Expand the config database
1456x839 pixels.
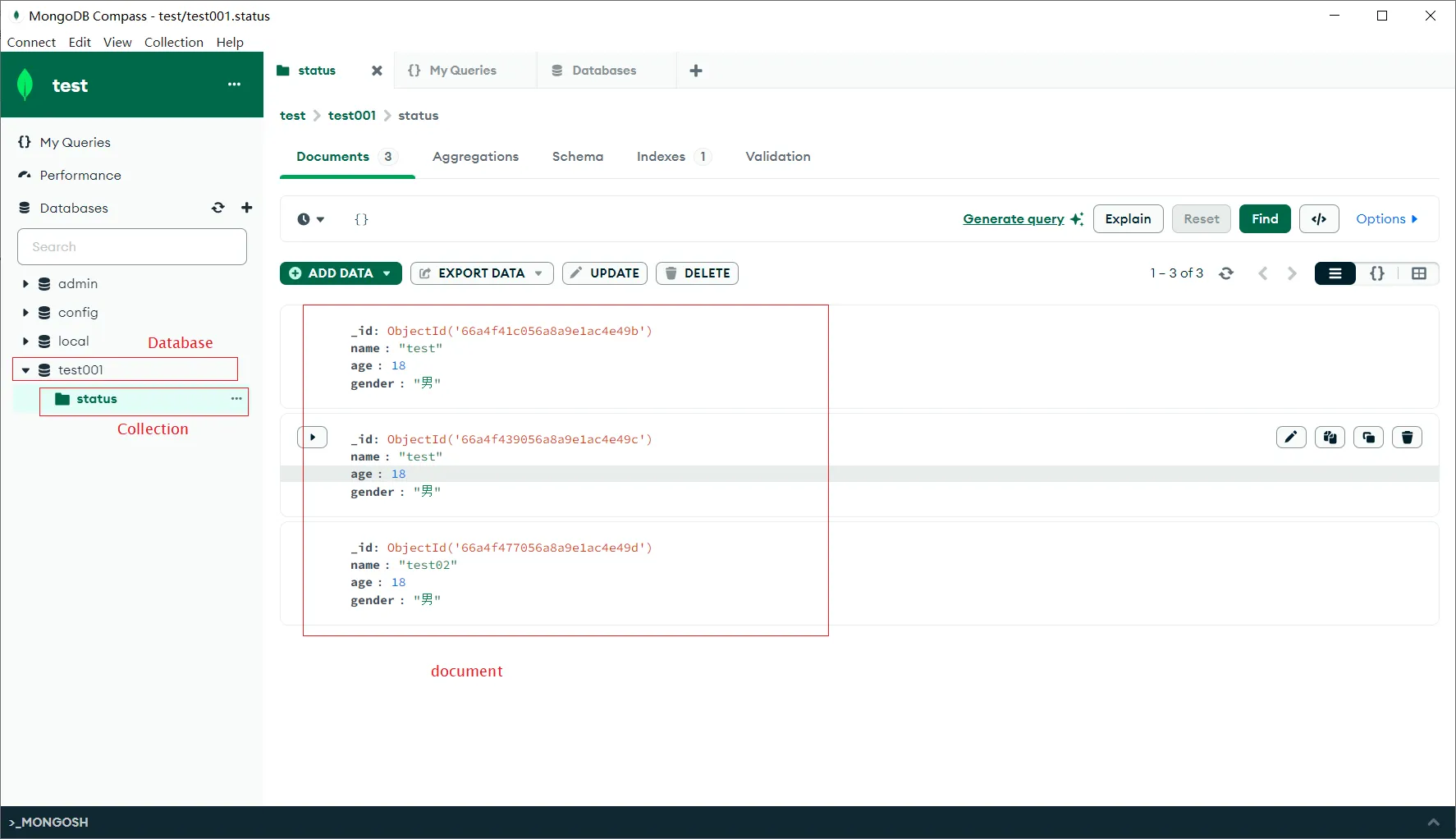25,313
